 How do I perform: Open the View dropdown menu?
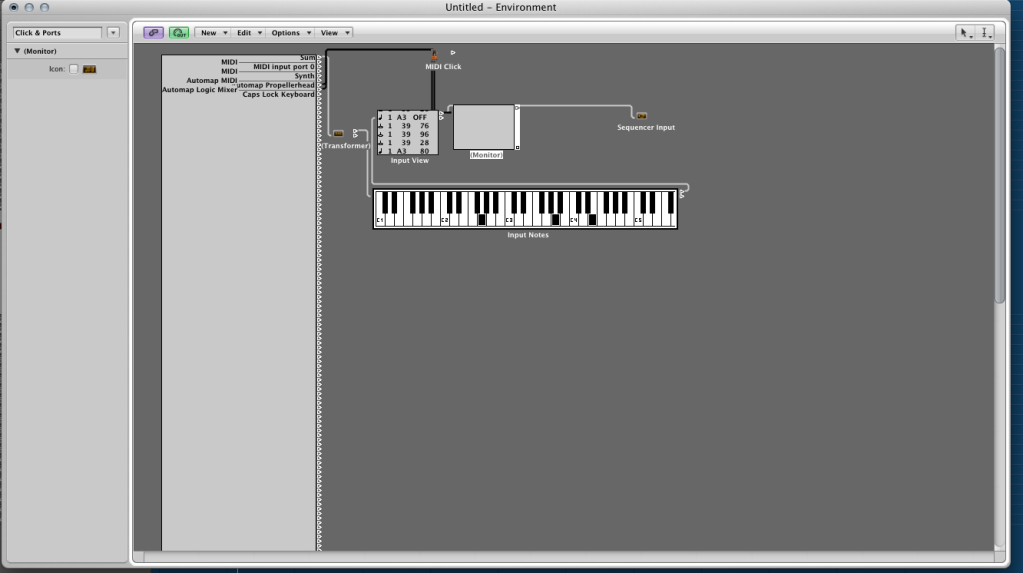coord(334,33)
